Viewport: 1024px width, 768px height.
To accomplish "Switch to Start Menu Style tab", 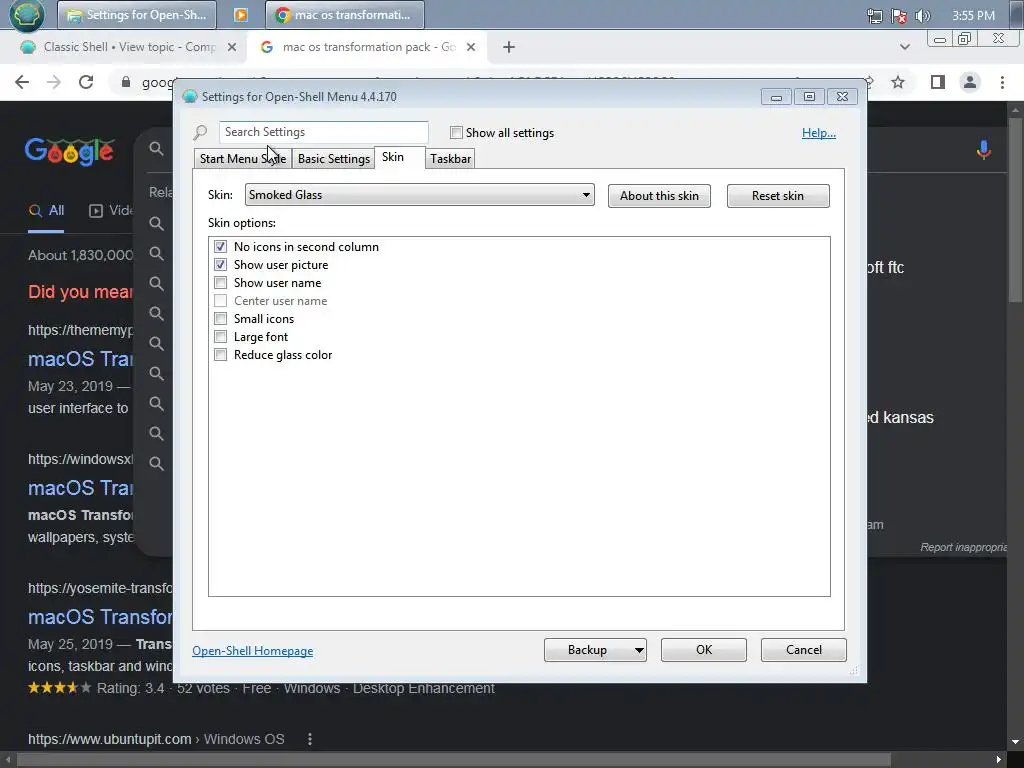I will coord(242,159).
